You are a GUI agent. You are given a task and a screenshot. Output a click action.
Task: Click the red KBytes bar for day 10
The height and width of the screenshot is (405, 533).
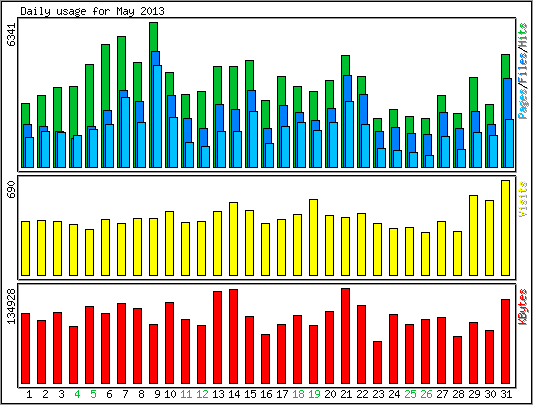(169, 343)
